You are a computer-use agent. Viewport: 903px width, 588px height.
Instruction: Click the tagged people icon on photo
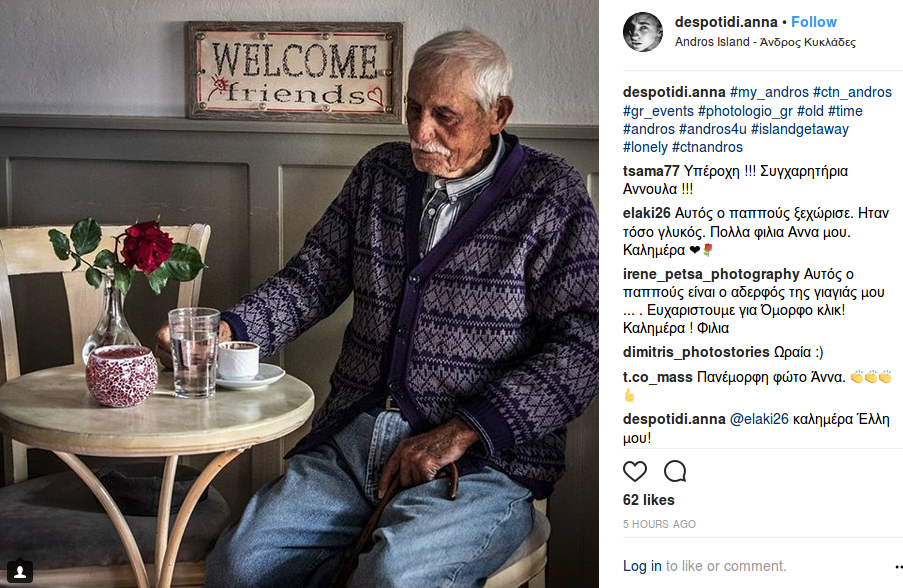[20, 571]
